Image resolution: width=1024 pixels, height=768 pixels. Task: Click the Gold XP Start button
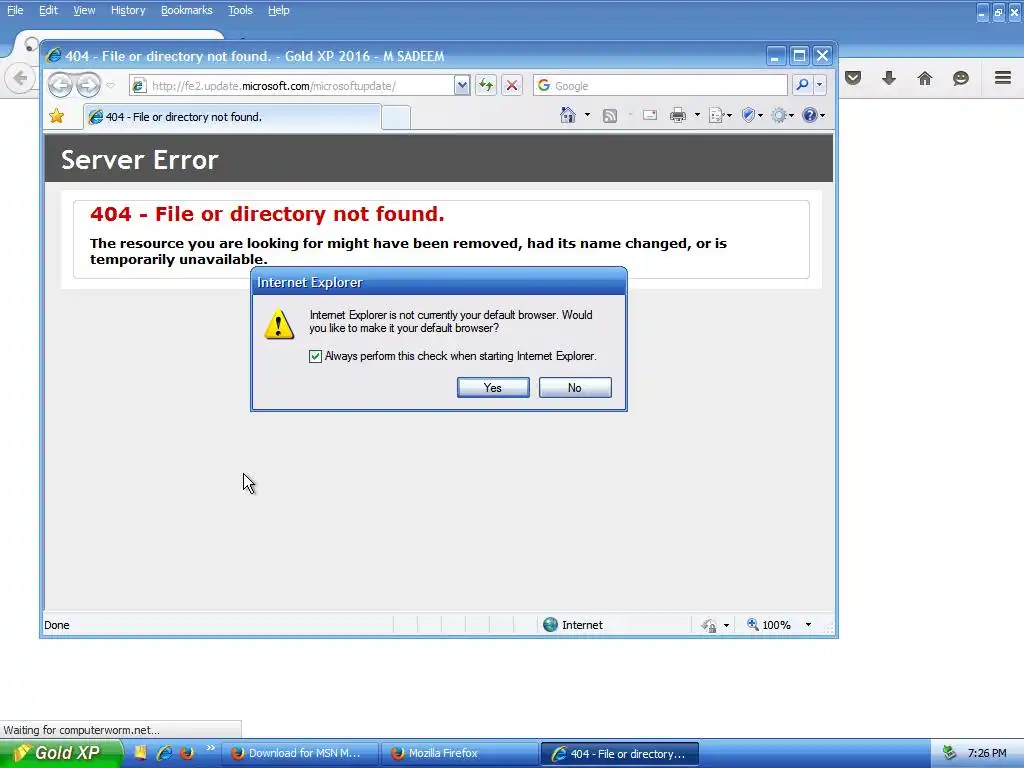pos(61,753)
